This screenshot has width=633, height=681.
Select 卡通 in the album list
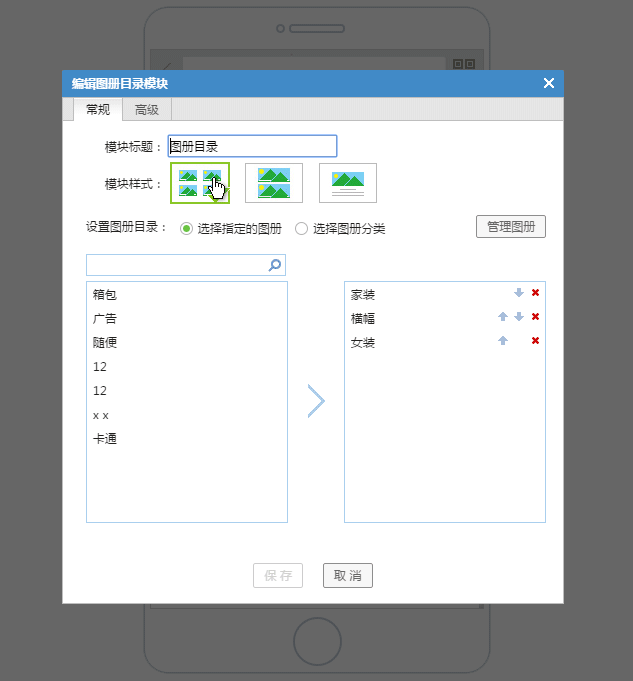(x=105, y=439)
